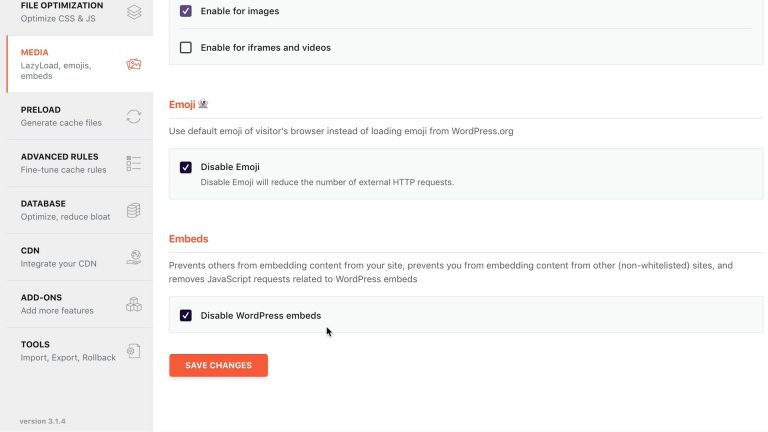Click the File Optimization layers icon

[x=134, y=12]
